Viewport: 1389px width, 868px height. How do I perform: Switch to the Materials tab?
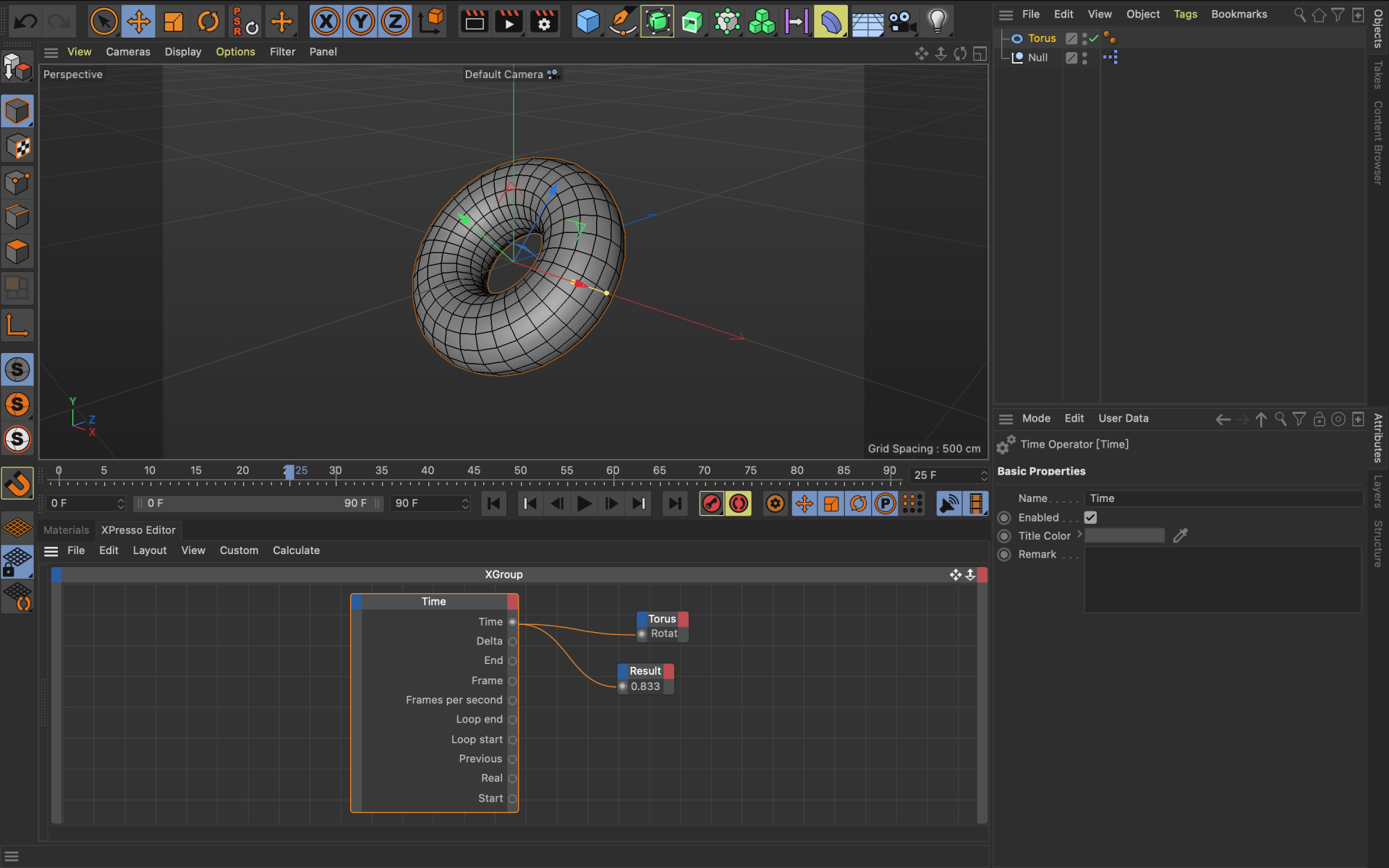point(66,530)
